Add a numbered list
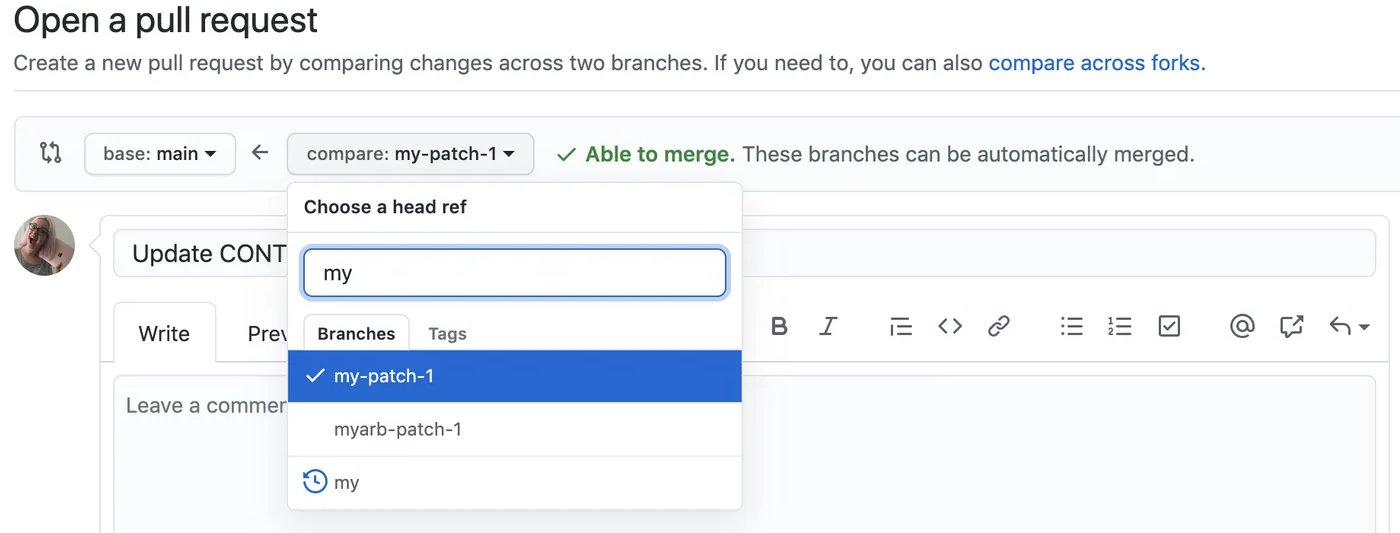This screenshot has width=1400, height=533. (1119, 326)
